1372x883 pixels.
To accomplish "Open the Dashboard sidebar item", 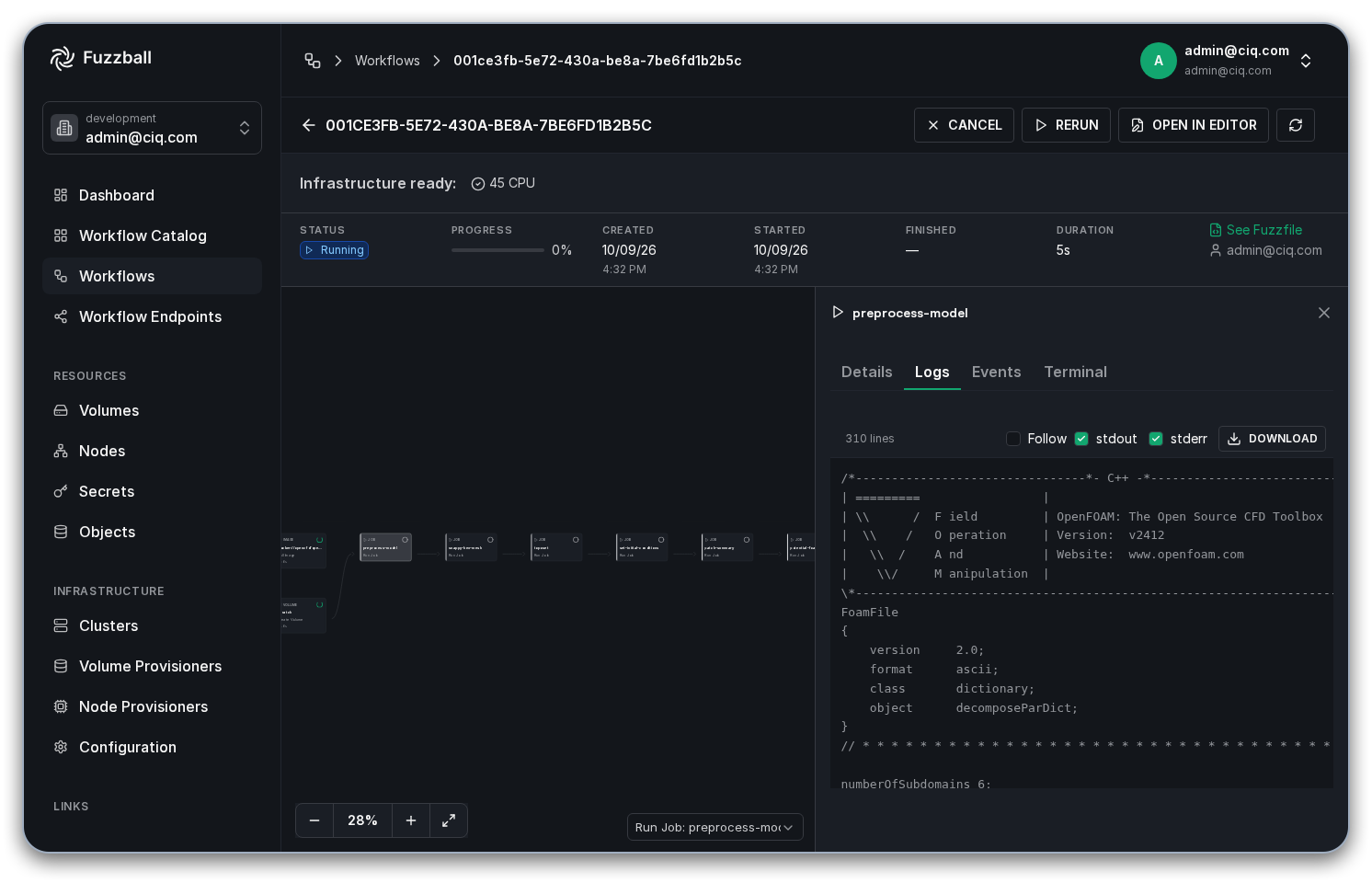I will tap(152, 195).
